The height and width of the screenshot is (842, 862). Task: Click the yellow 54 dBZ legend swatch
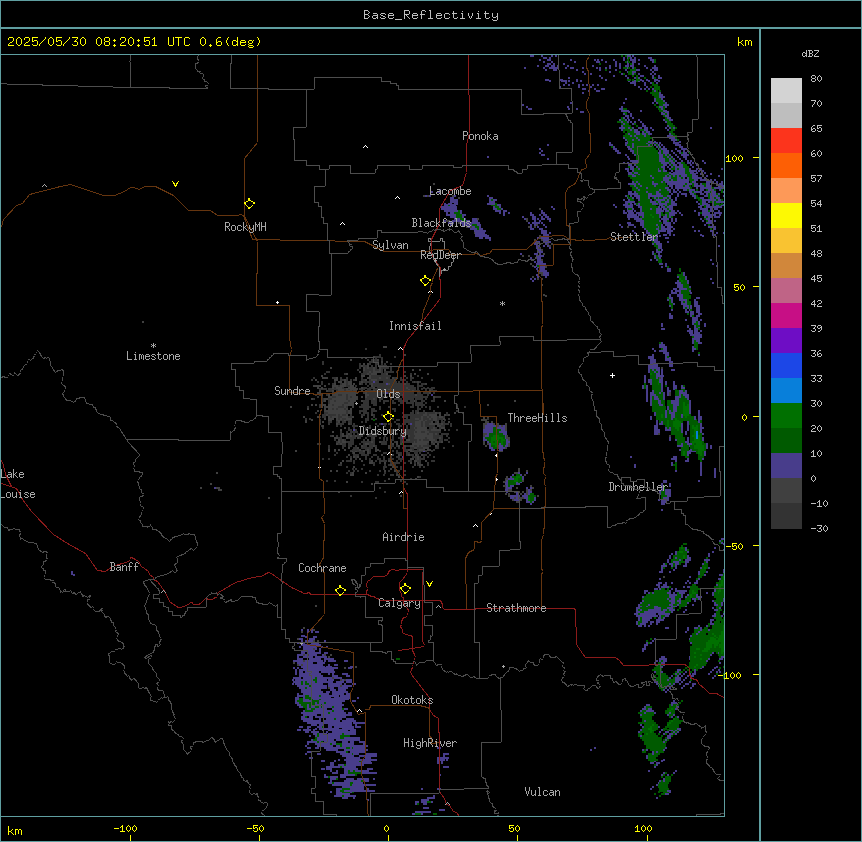786,215
